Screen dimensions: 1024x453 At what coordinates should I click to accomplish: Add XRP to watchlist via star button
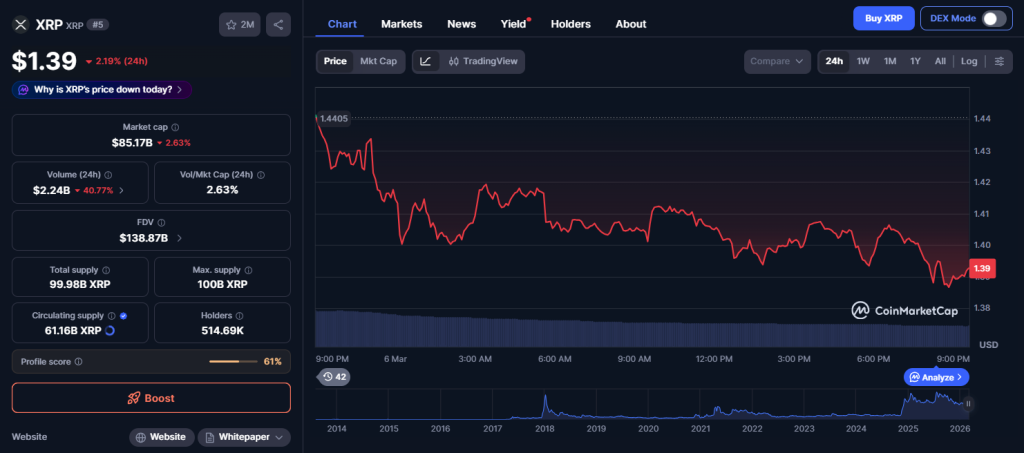click(x=240, y=25)
